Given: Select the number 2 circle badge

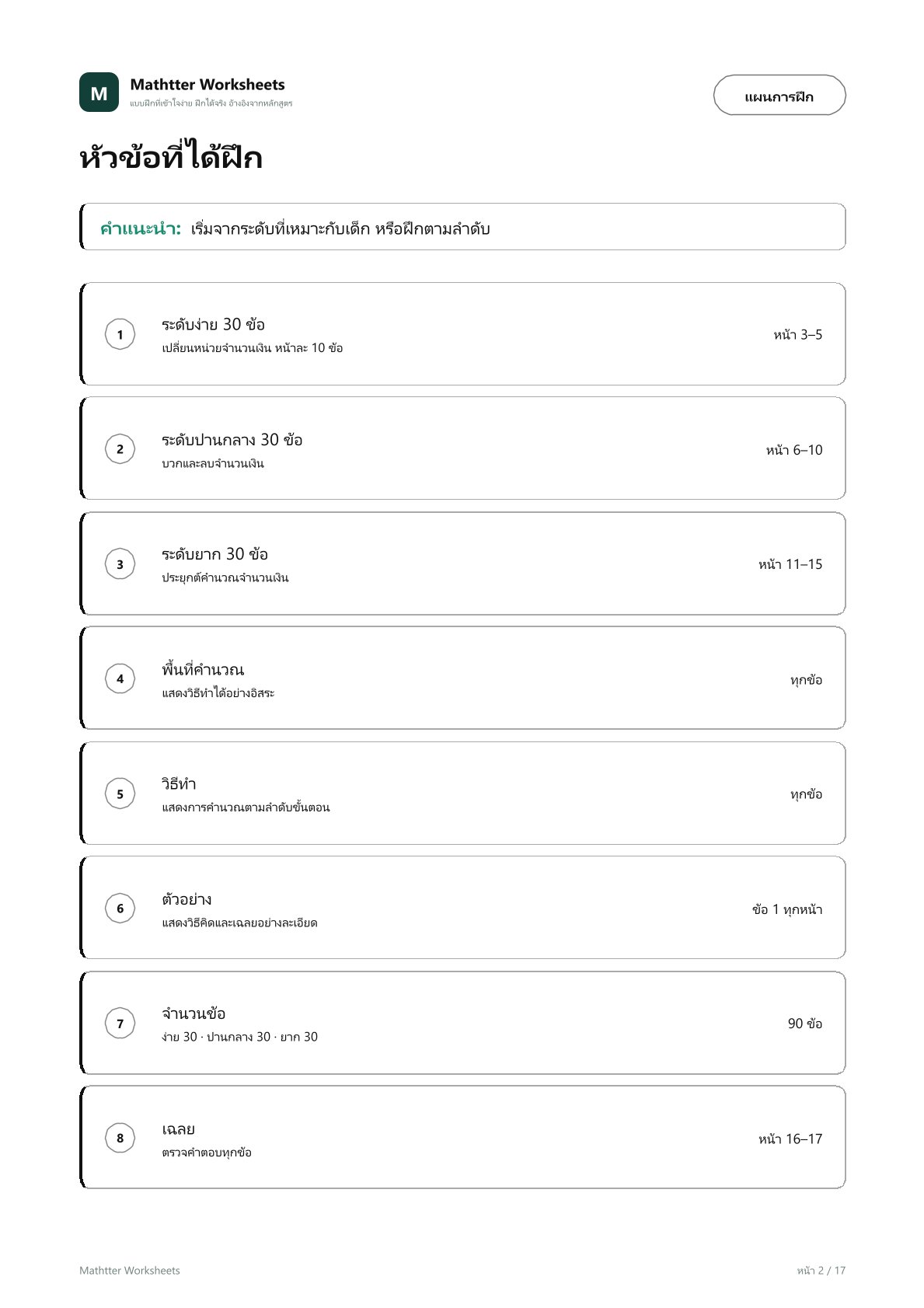Looking at the screenshot, I should click(120, 449).
